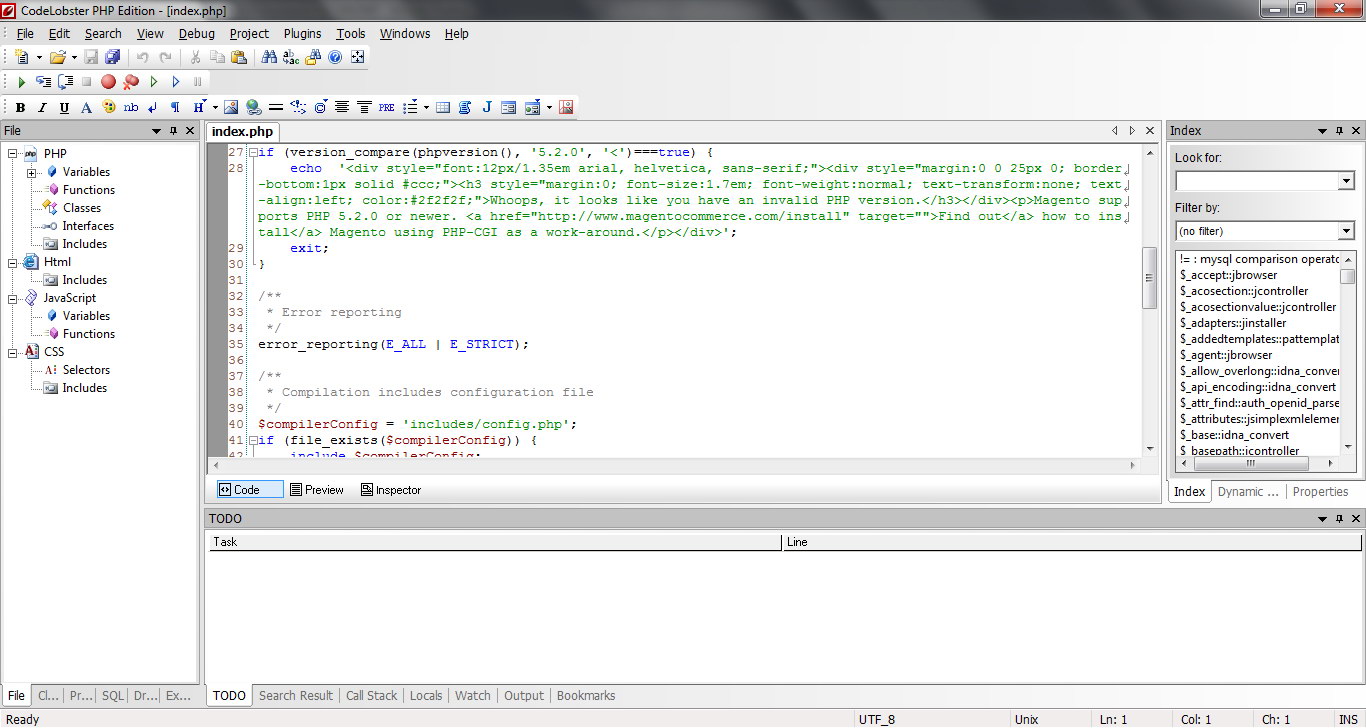Image resolution: width=1366 pixels, height=728 pixels.
Task: Switch to the Call Stack tab
Action: pos(372,695)
